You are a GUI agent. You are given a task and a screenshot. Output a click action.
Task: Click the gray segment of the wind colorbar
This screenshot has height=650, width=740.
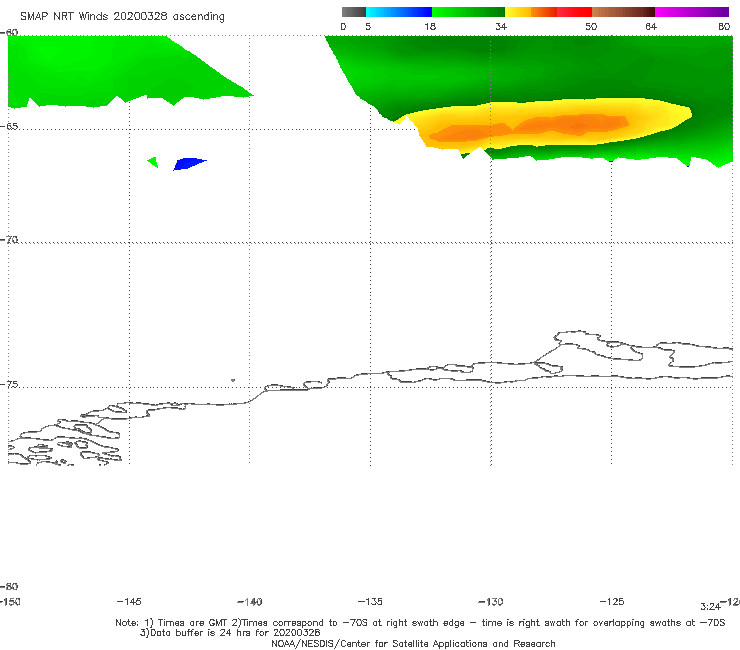point(354,12)
